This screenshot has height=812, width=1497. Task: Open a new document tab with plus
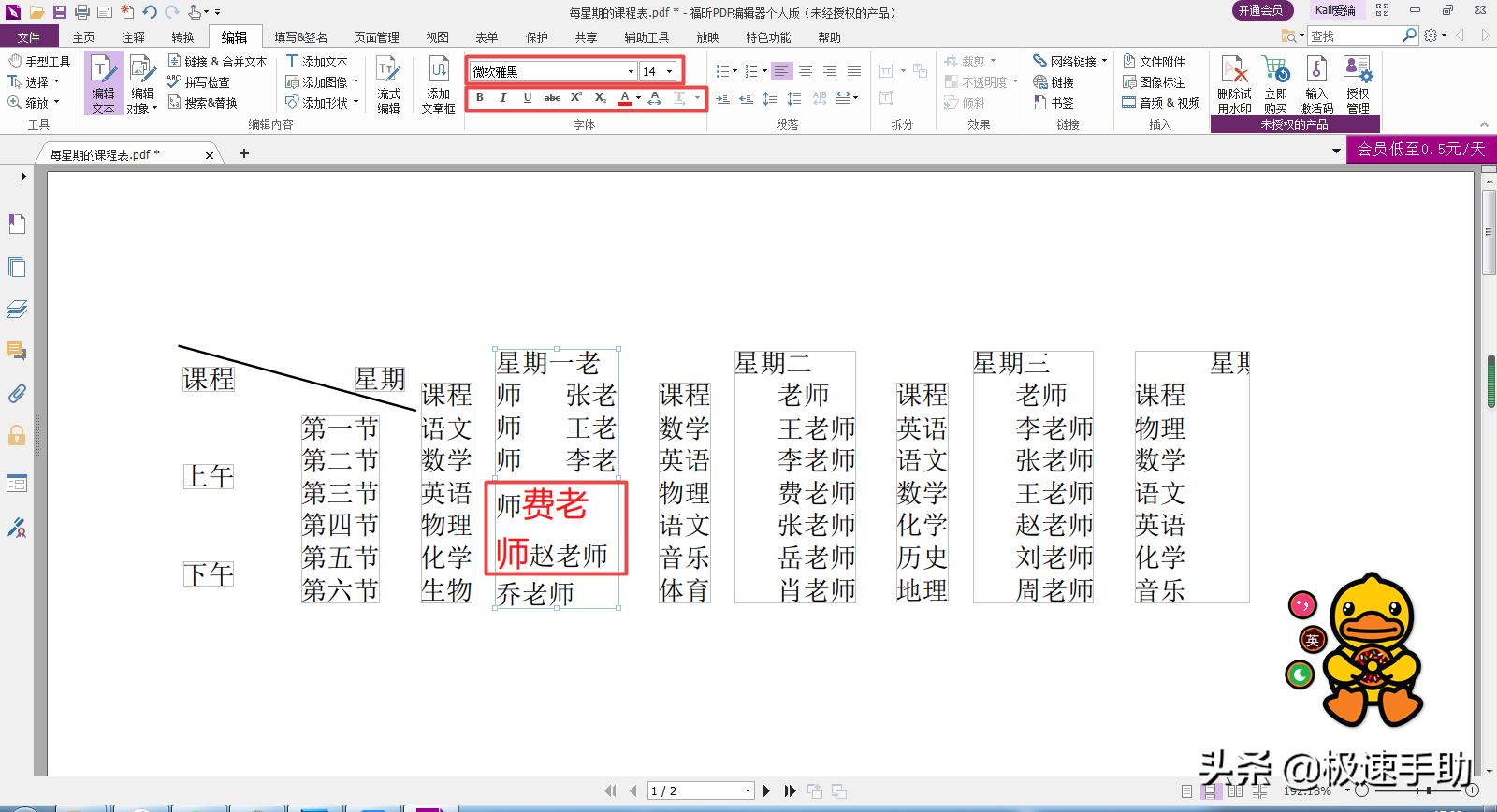(x=244, y=153)
